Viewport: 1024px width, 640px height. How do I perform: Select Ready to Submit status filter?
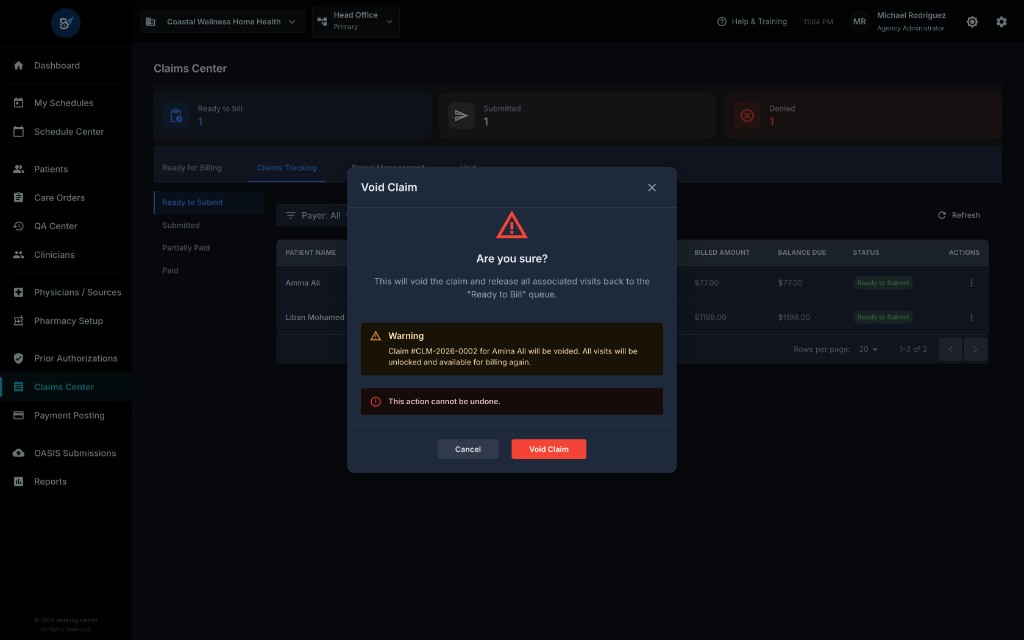pos(208,202)
